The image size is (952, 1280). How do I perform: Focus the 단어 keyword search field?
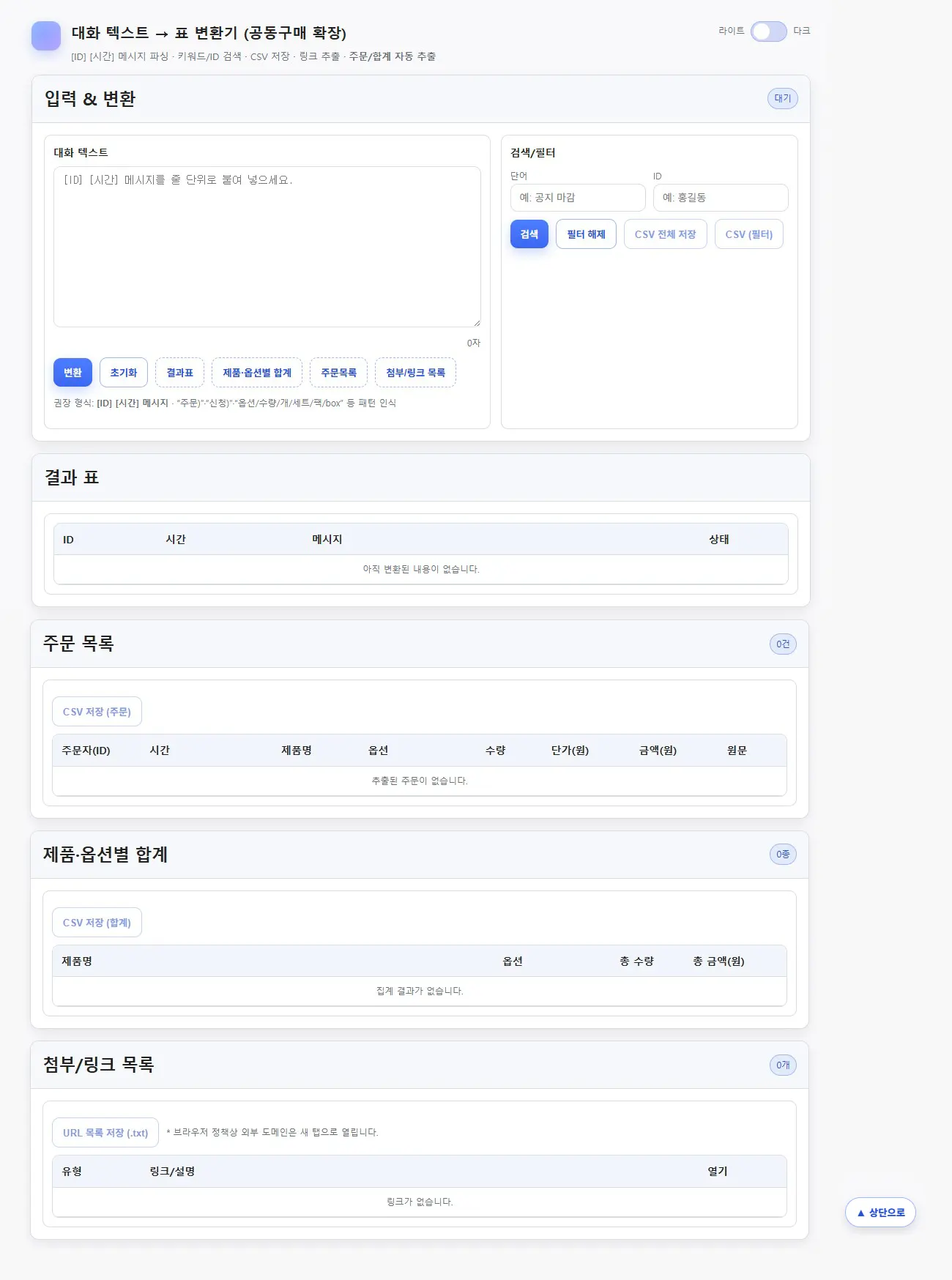577,198
